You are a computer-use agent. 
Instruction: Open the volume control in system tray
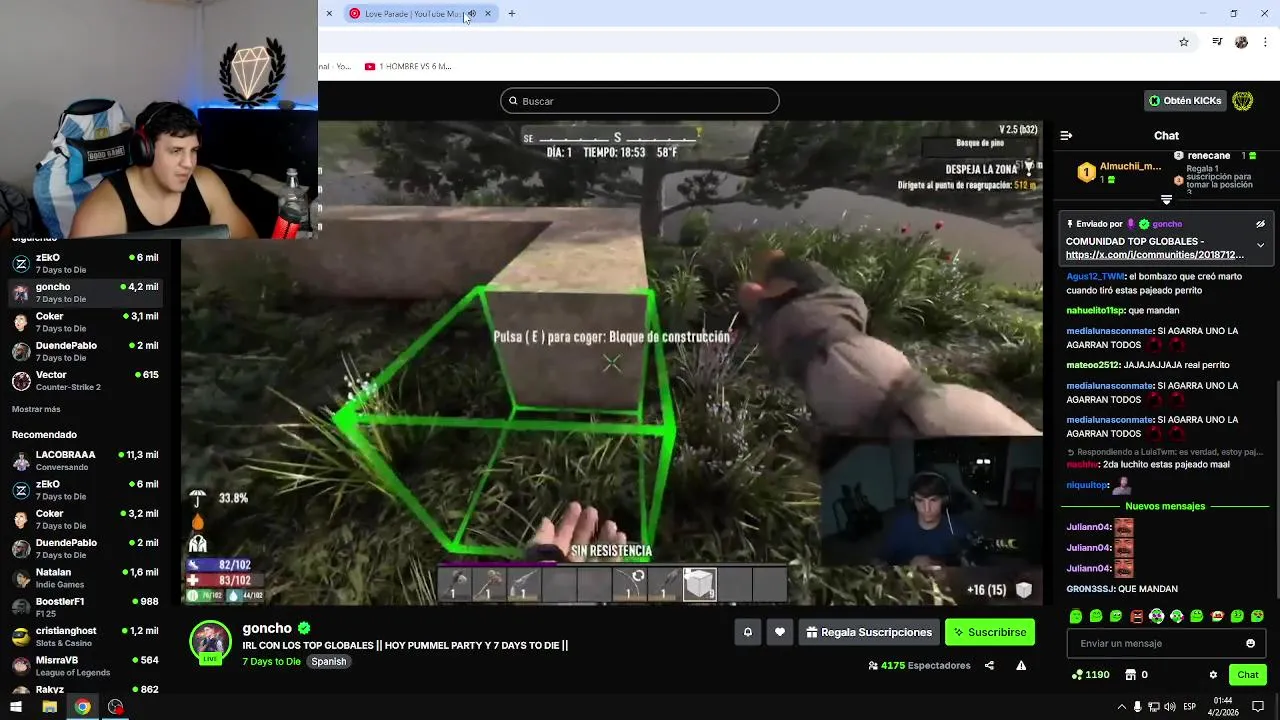[x=1169, y=707]
